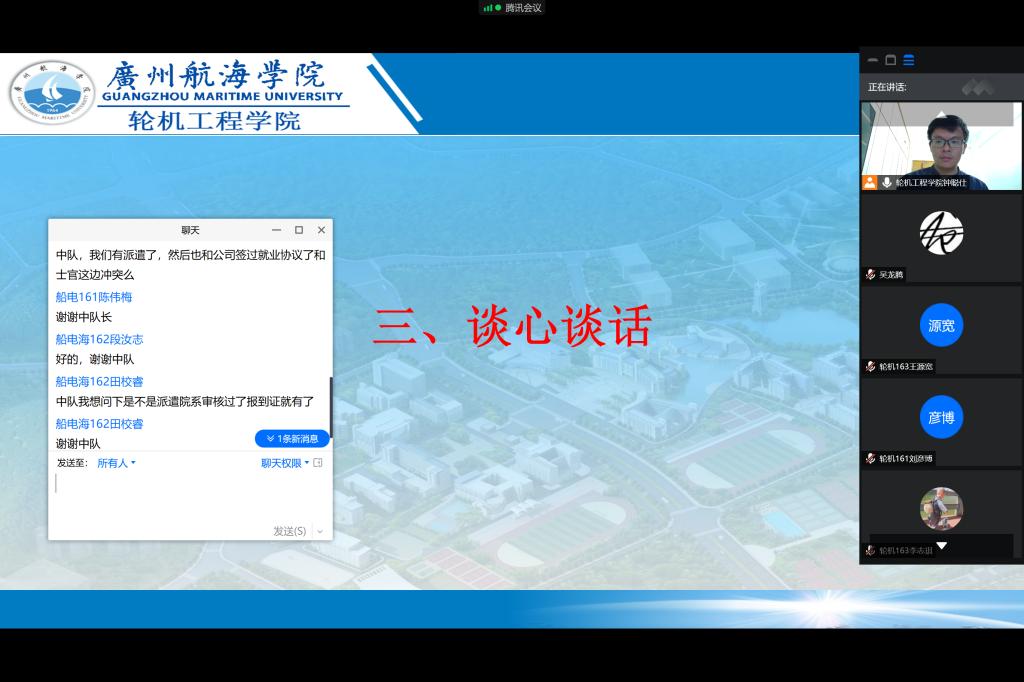This screenshot has width=1024, height=682.
Task: Click muted mic icon for 轮机163王源宽
Action: (871, 367)
